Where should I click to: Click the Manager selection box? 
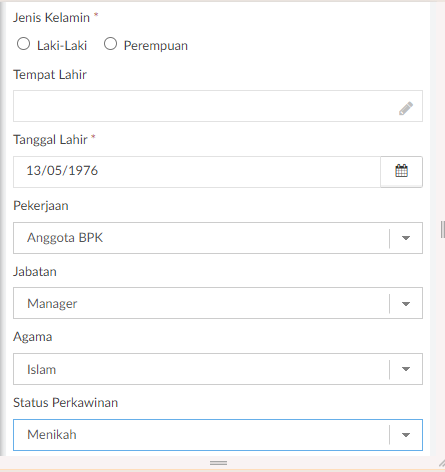pyautogui.click(x=218, y=303)
